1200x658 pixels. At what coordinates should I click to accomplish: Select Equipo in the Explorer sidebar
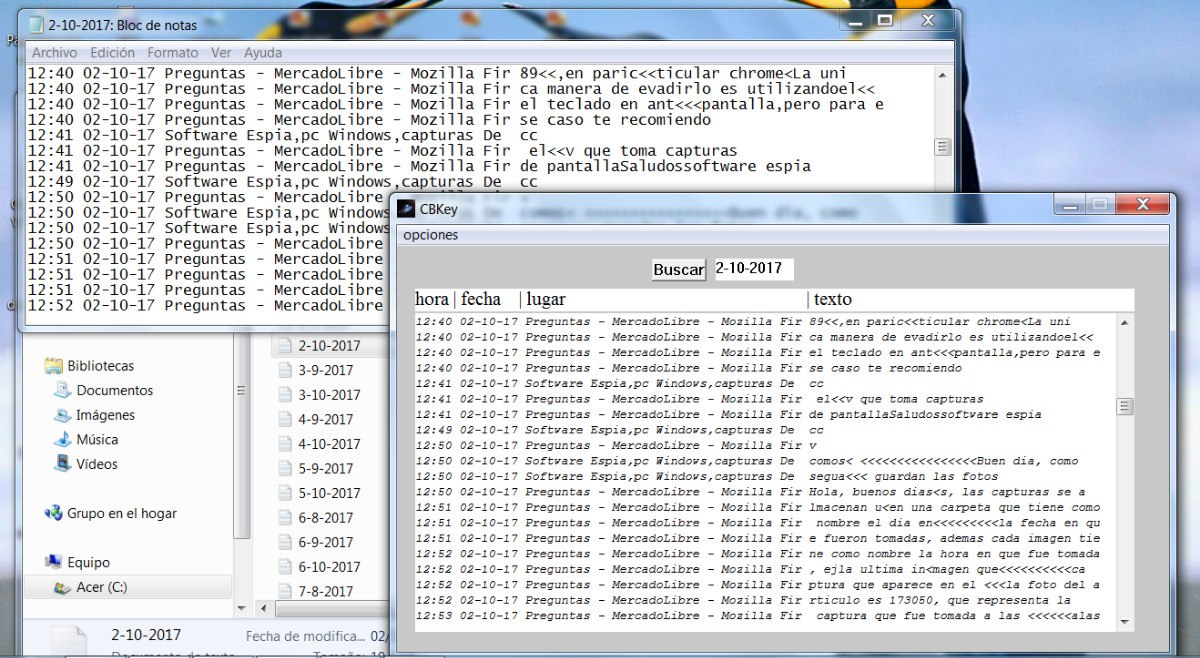pos(89,562)
